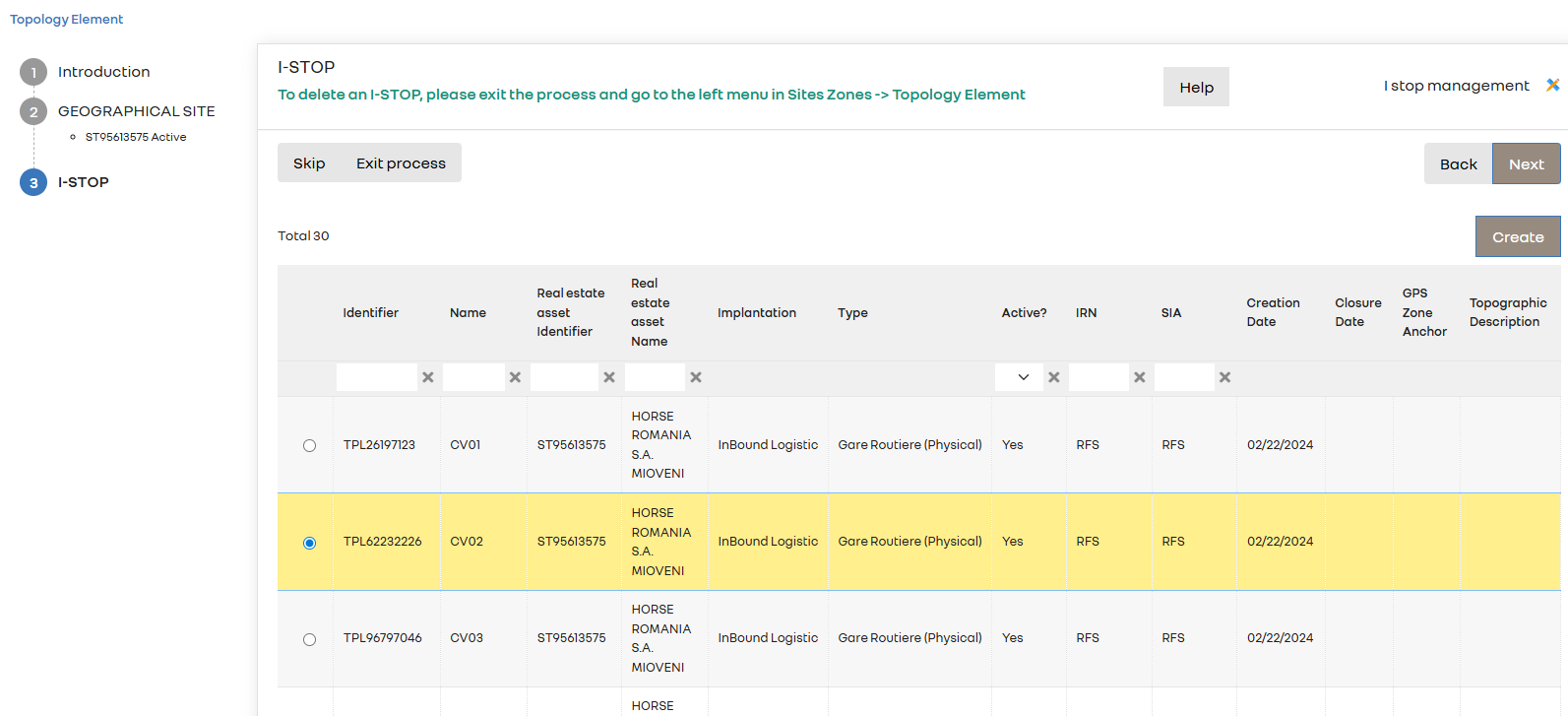Clear the SIA filter X icon
This screenshot has height=716, width=1568.
[x=1225, y=377]
